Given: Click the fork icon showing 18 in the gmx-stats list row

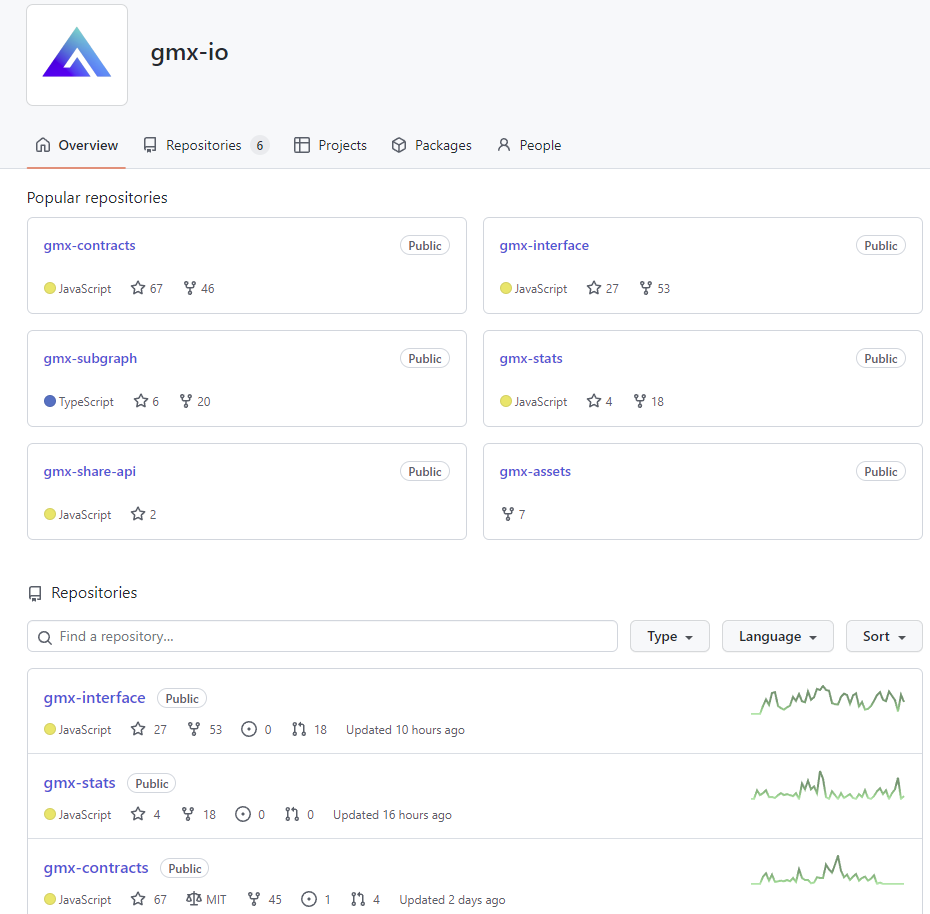Looking at the screenshot, I should click(x=188, y=814).
